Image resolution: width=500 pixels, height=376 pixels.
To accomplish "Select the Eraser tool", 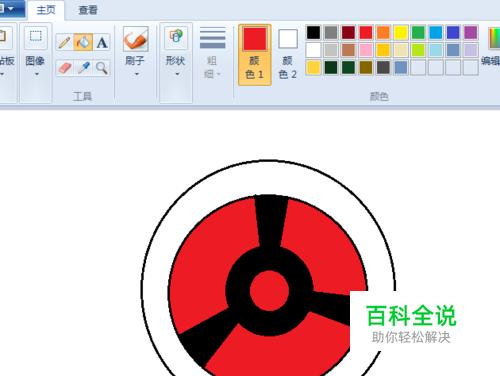I will 65,68.
